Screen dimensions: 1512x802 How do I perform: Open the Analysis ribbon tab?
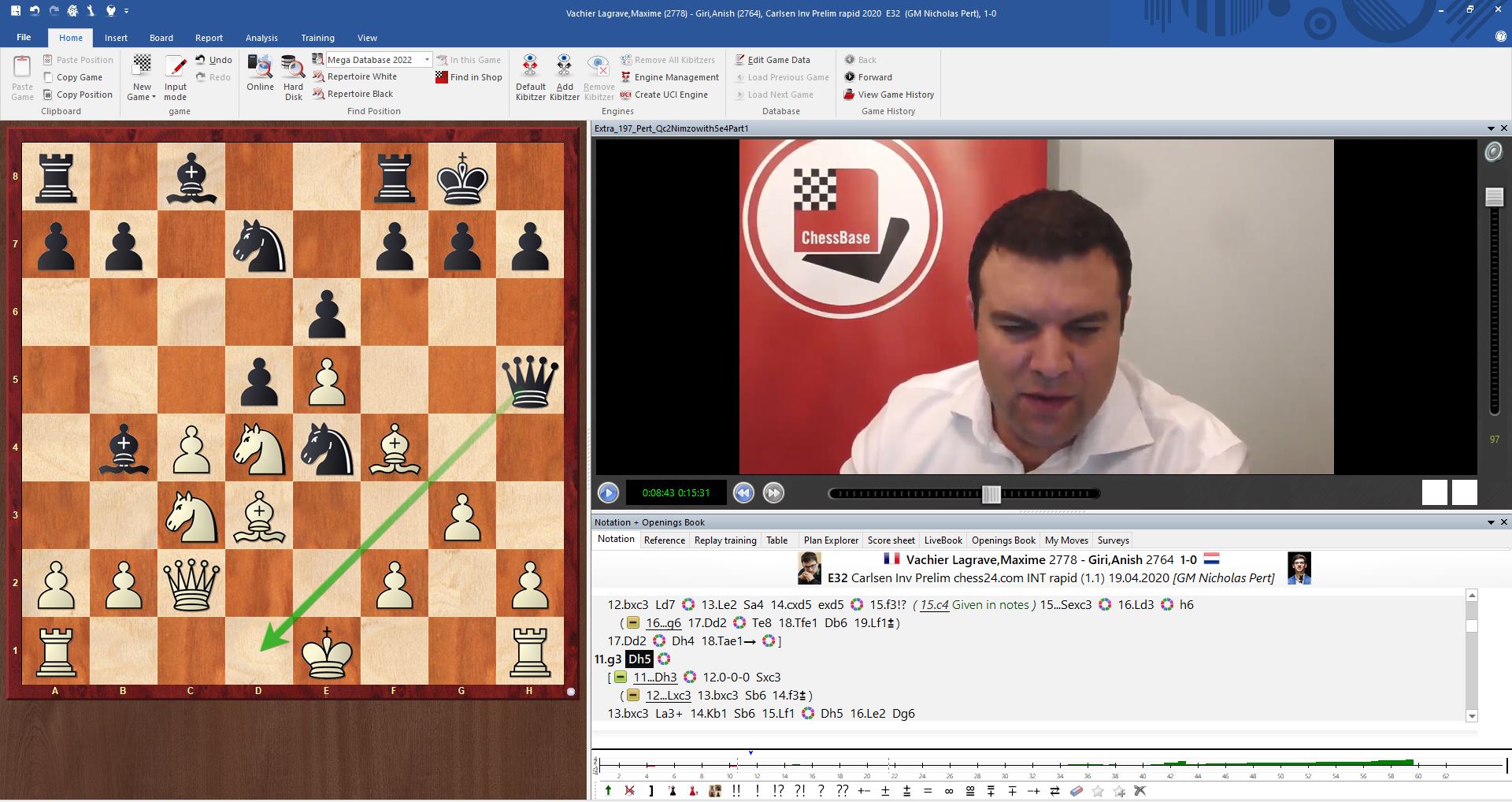coord(261,38)
